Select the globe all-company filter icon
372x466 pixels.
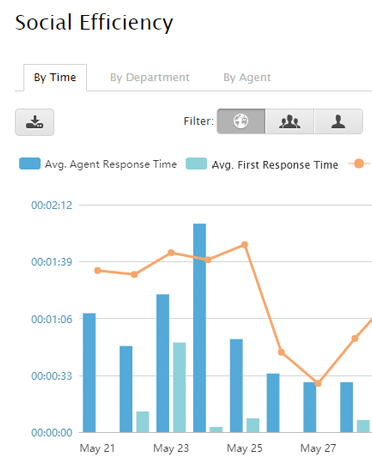click(x=241, y=121)
